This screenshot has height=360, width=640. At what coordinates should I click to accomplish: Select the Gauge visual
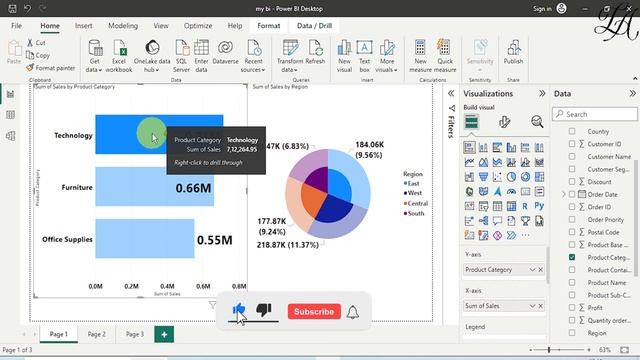(x=511, y=191)
